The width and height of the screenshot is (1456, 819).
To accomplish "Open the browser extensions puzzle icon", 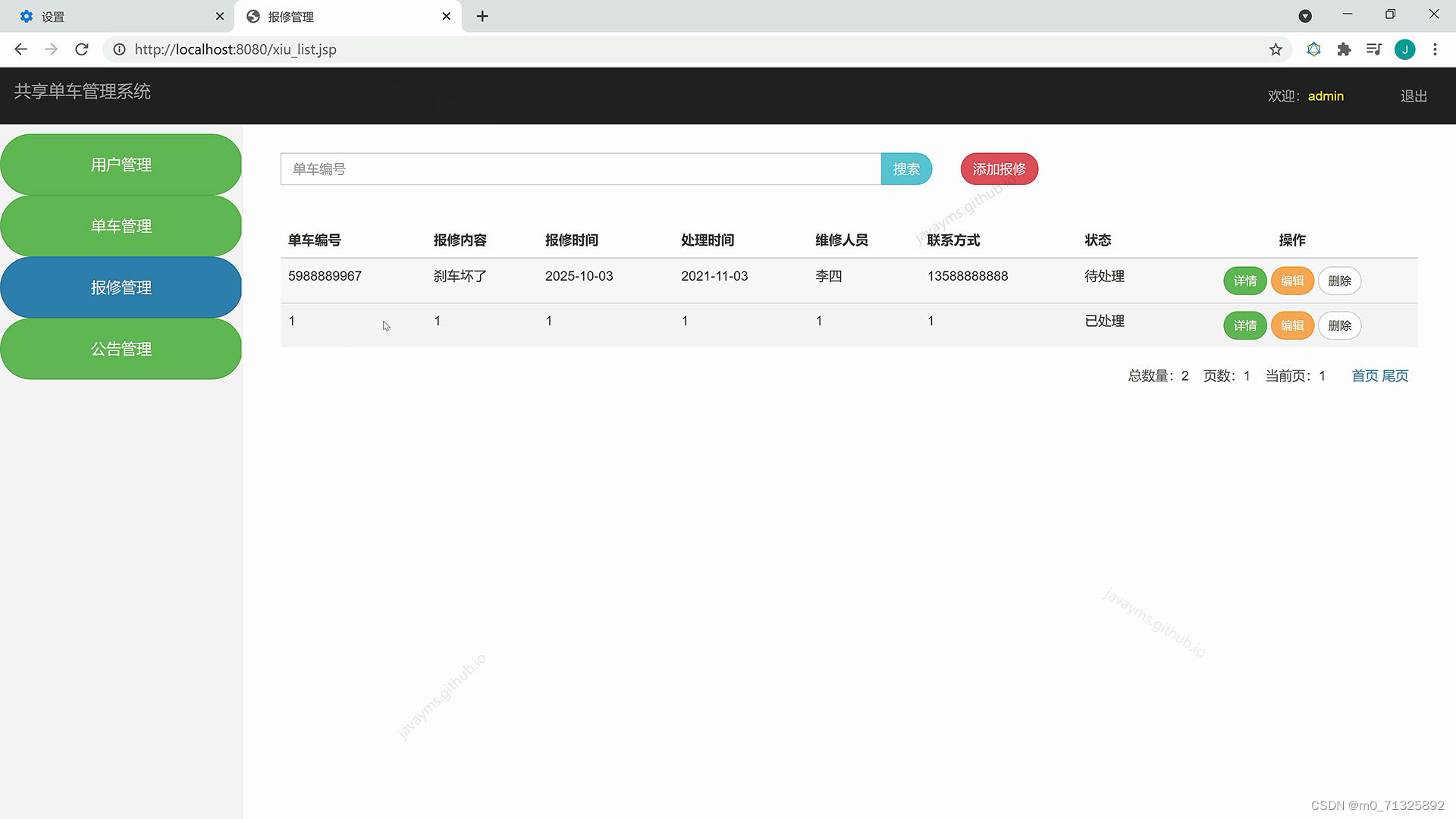I will click(x=1344, y=49).
